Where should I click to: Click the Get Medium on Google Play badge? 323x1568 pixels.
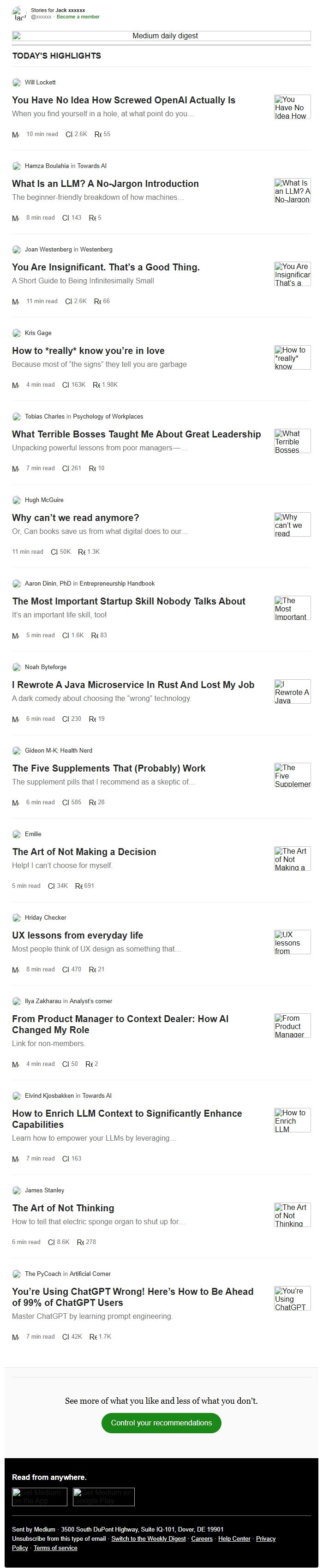click(x=103, y=1497)
